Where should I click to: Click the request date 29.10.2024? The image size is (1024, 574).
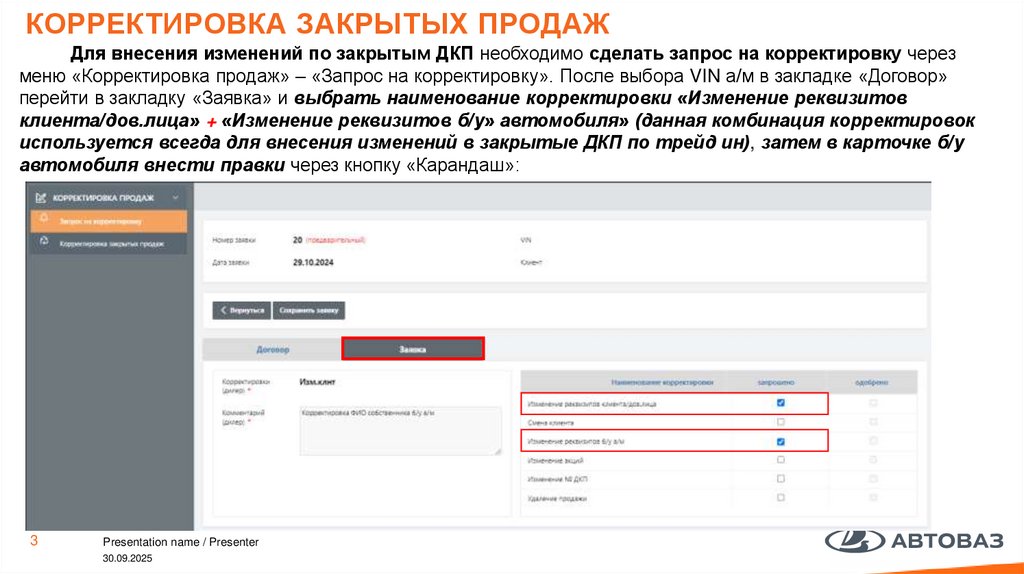[x=313, y=262]
